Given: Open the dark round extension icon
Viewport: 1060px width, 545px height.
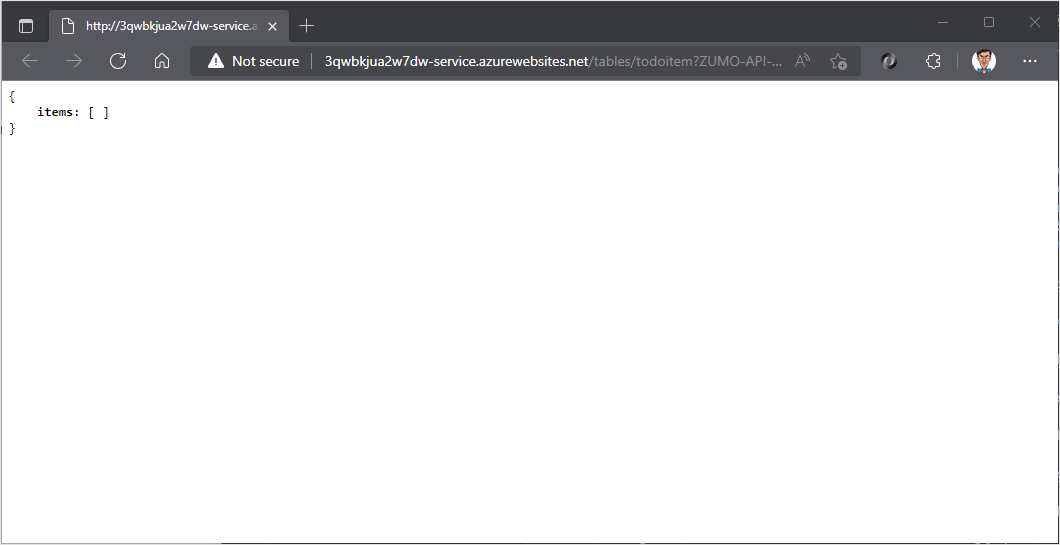Looking at the screenshot, I should [x=889, y=62].
